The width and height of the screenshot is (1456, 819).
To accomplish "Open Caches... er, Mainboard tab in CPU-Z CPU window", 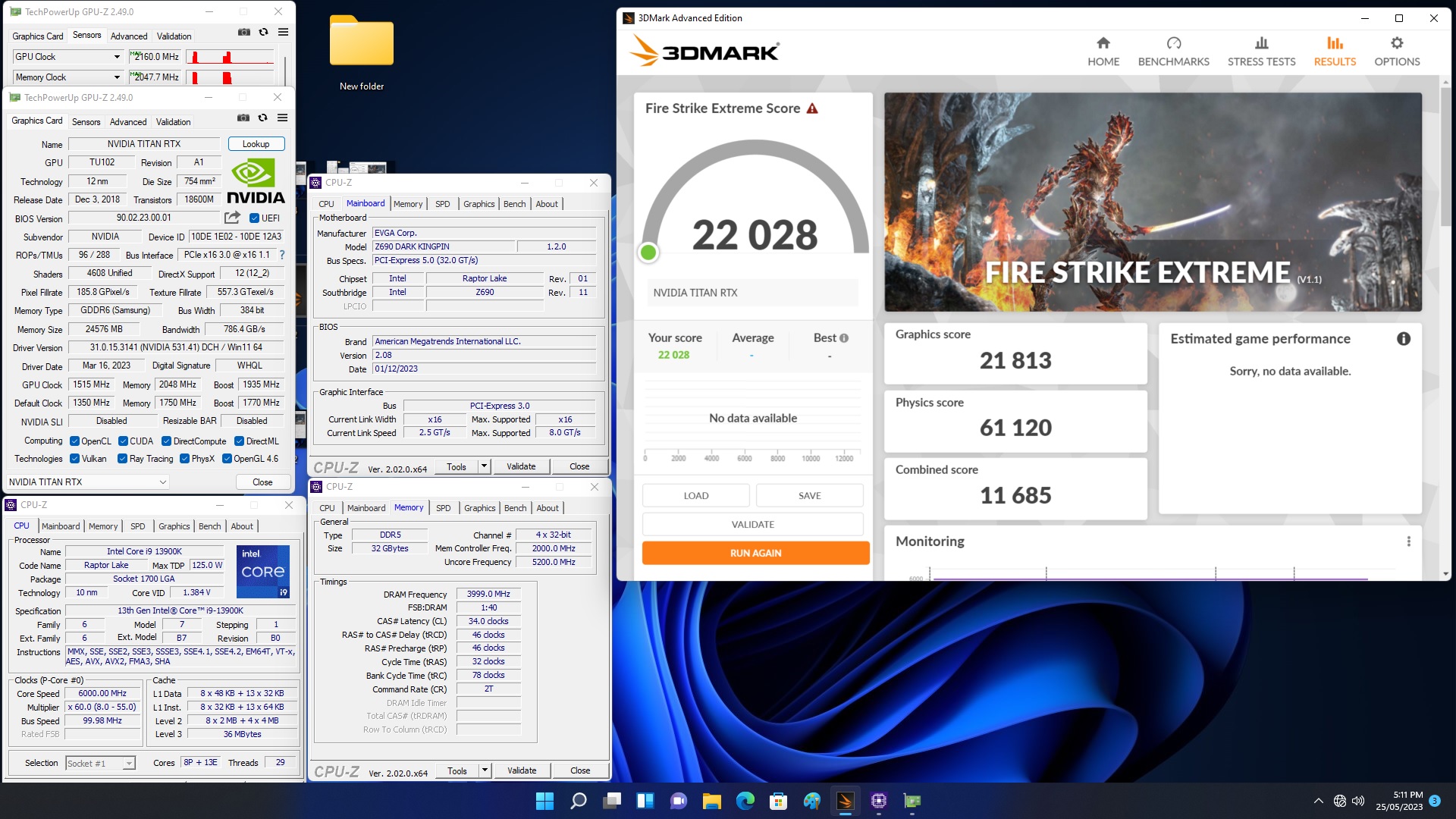I will coord(61,526).
